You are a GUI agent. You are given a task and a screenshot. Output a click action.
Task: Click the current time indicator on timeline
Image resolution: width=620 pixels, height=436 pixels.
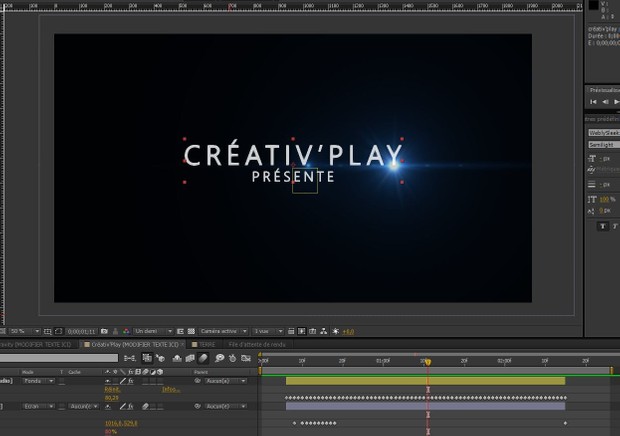click(x=428, y=362)
